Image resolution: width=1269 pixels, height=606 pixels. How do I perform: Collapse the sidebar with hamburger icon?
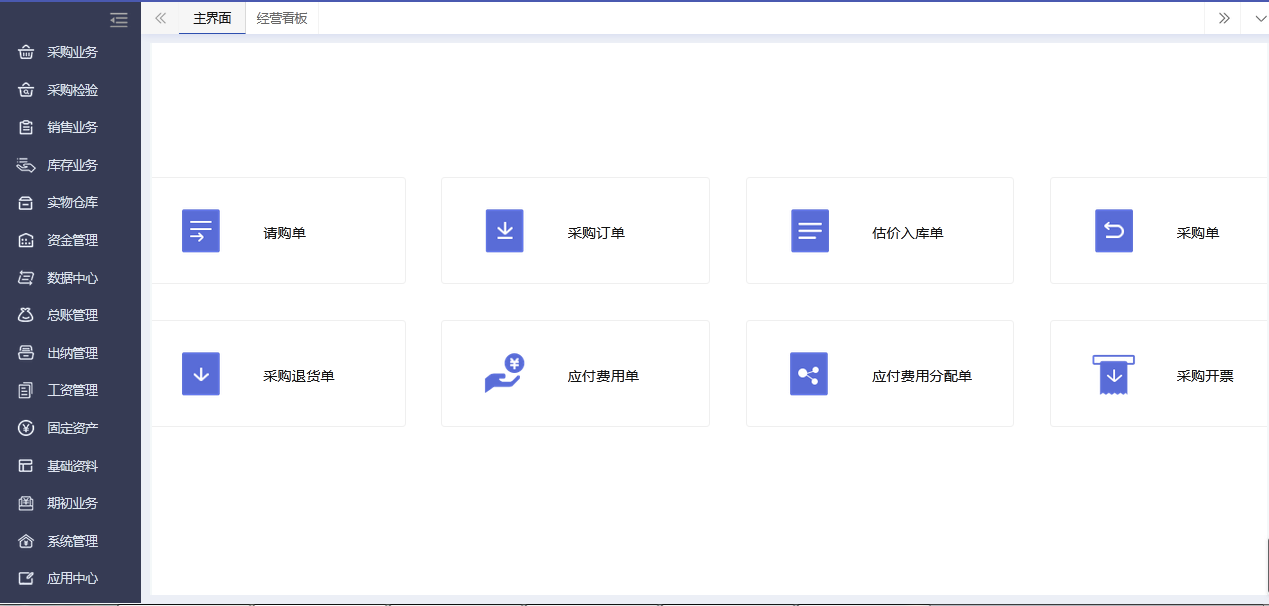(x=119, y=19)
